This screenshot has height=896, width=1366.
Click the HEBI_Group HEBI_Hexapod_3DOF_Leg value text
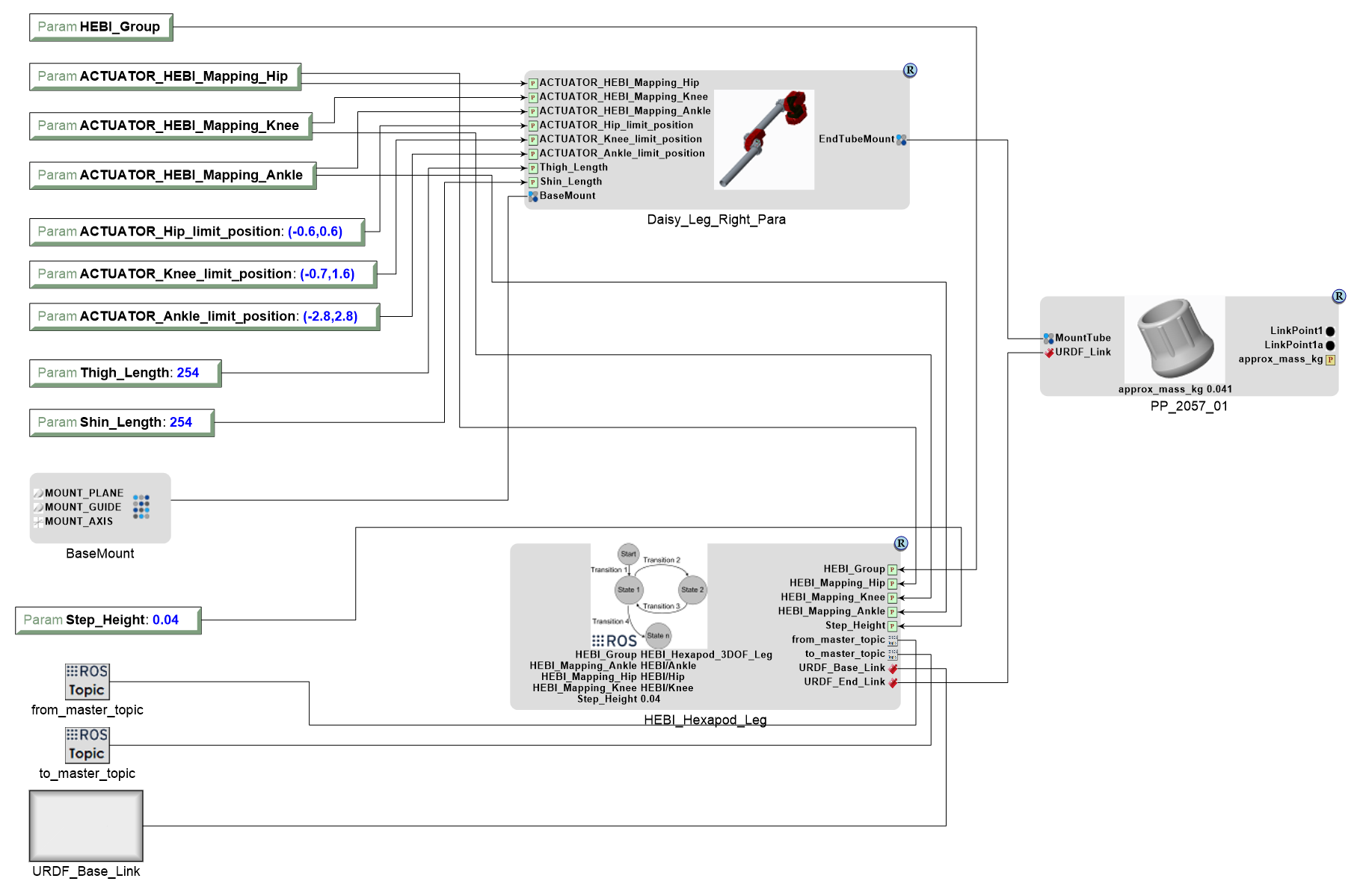click(674, 655)
